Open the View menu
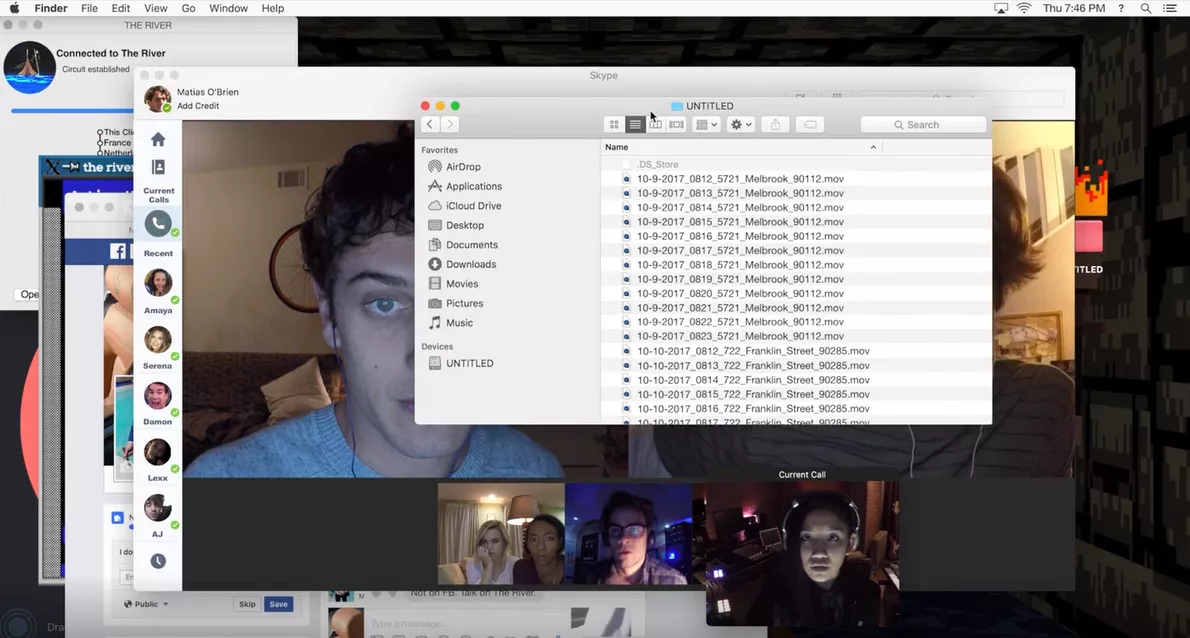 point(156,8)
